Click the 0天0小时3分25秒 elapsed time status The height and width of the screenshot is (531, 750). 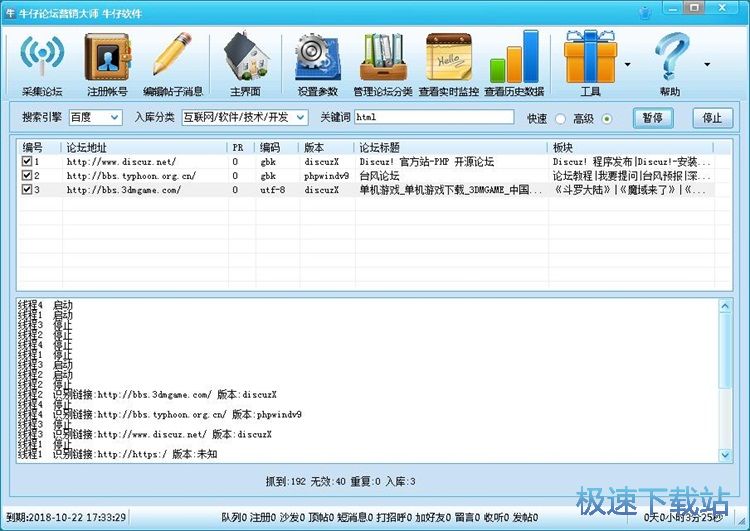point(682,517)
